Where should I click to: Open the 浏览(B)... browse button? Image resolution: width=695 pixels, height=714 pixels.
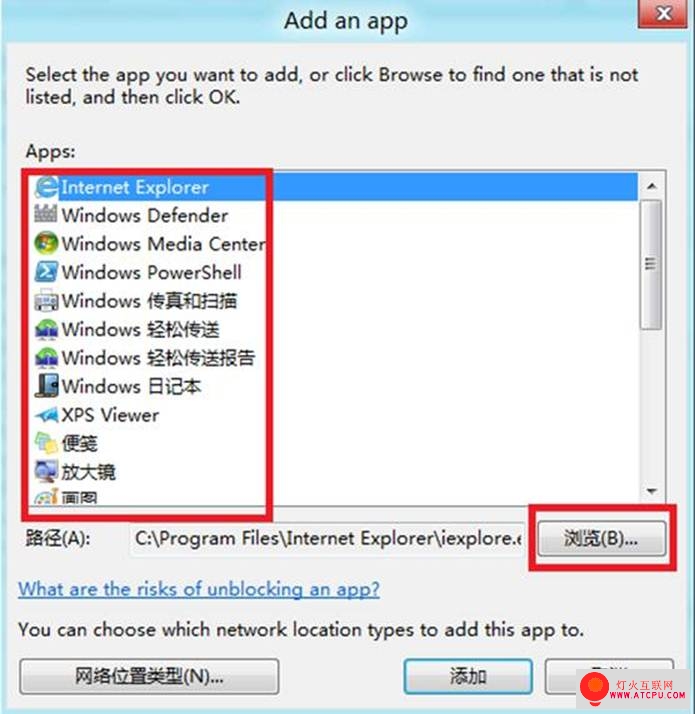pos(601,539)
